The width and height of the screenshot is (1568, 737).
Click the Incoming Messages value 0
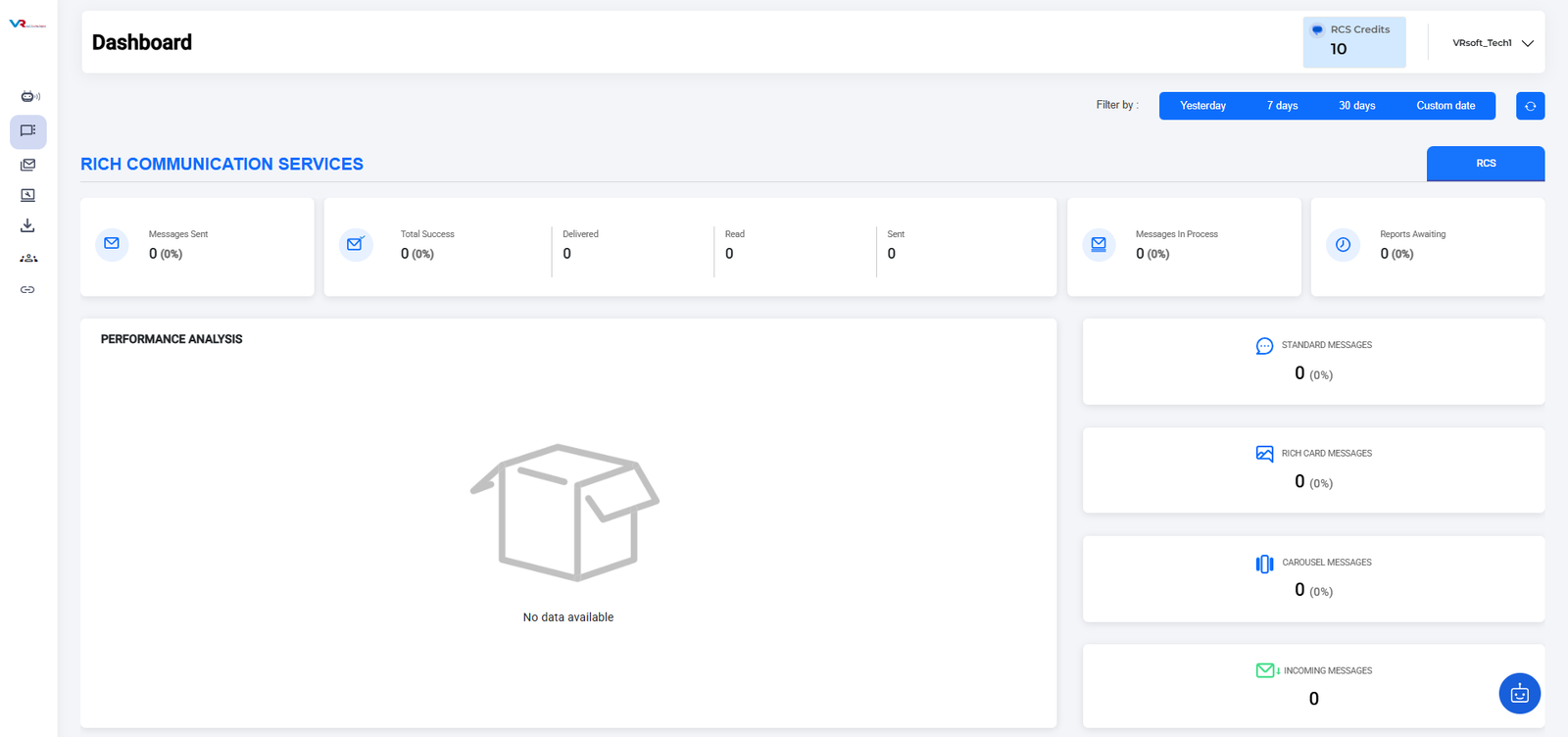(1314, 699)
